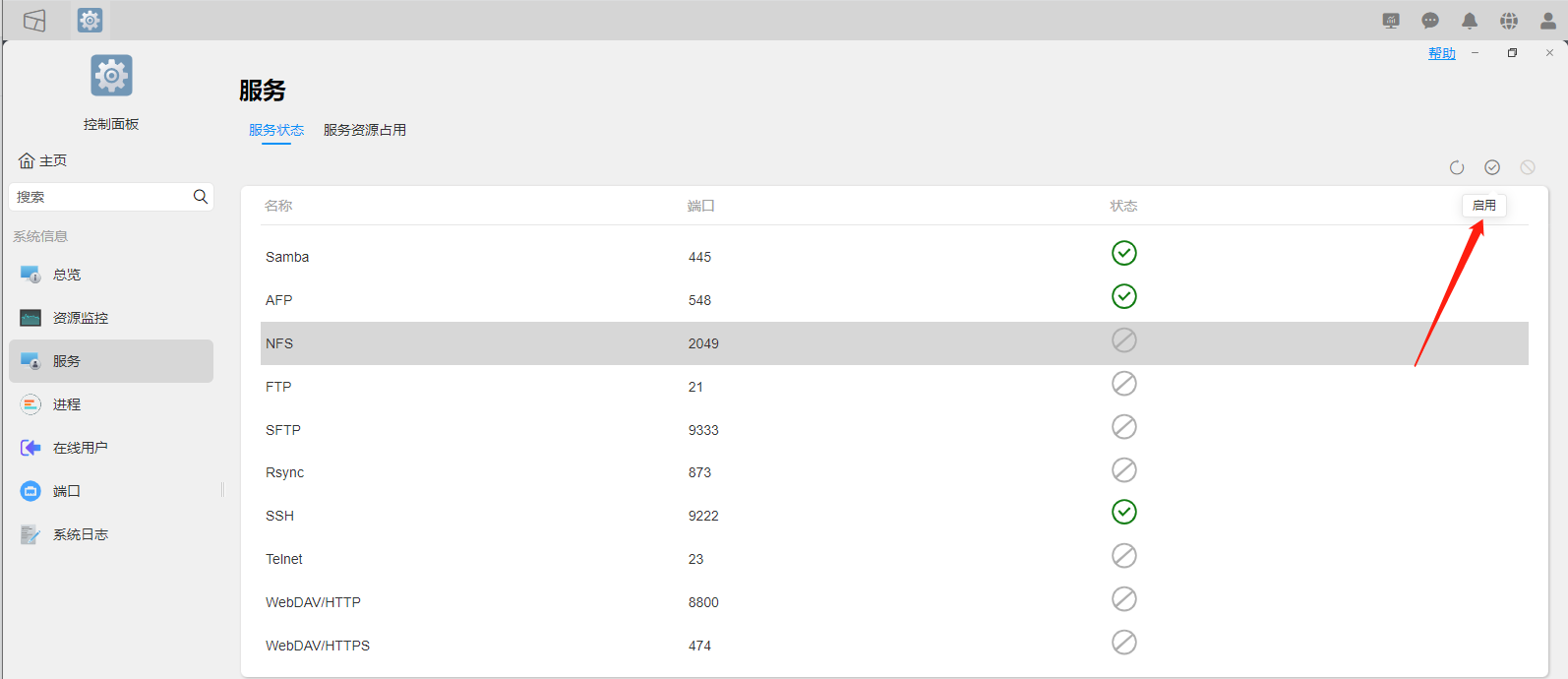This screenshot has width=1568, height=679.
Task: Click the refresh services icon
Action: click(x=1457, y=168)
